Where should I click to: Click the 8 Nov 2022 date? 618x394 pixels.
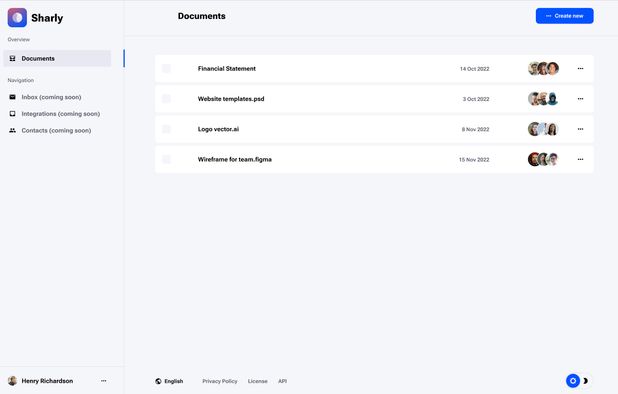click(475, 130)
